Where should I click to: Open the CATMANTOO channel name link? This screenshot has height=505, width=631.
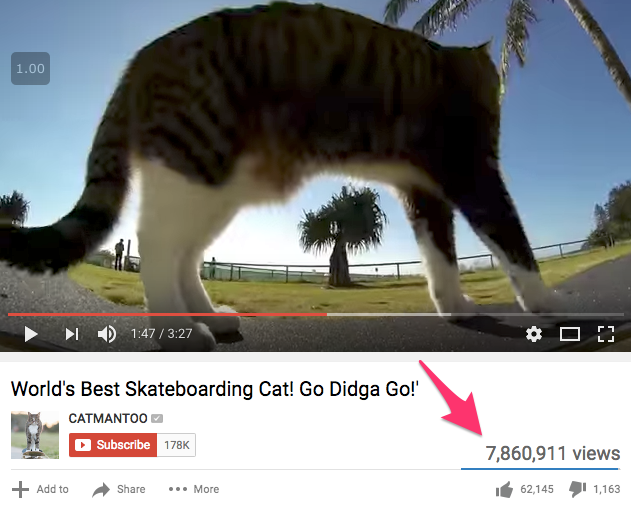(x=108, y=418)
